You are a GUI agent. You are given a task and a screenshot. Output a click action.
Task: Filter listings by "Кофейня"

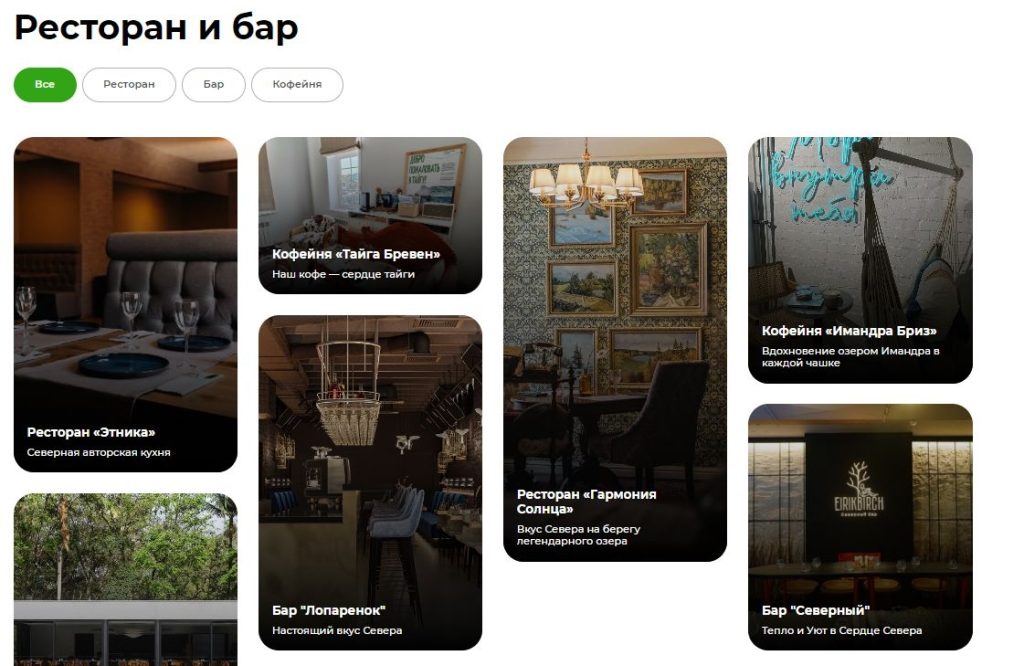(297, 85)
